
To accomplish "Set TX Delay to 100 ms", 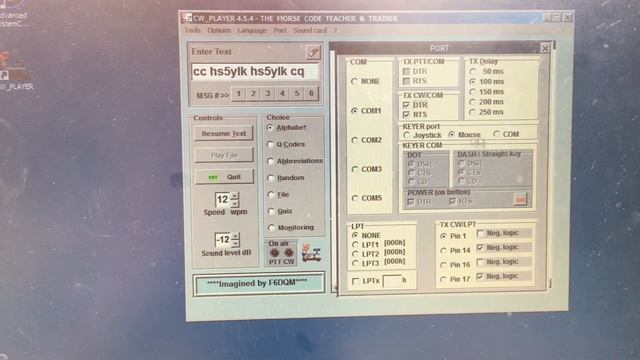I will pos(487,82).
